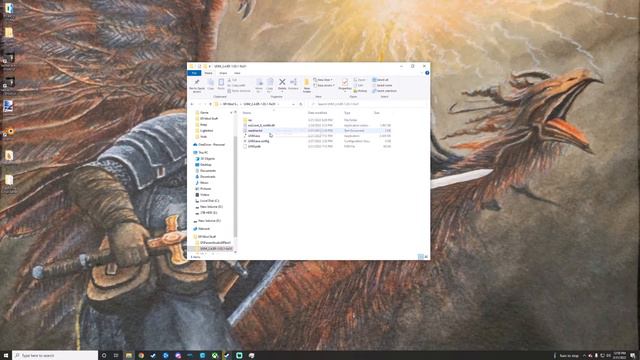The height and width of the screenshot is (360, 640).
Task: Open Task View on the taskbar
Action: click(x=116, y=356)
